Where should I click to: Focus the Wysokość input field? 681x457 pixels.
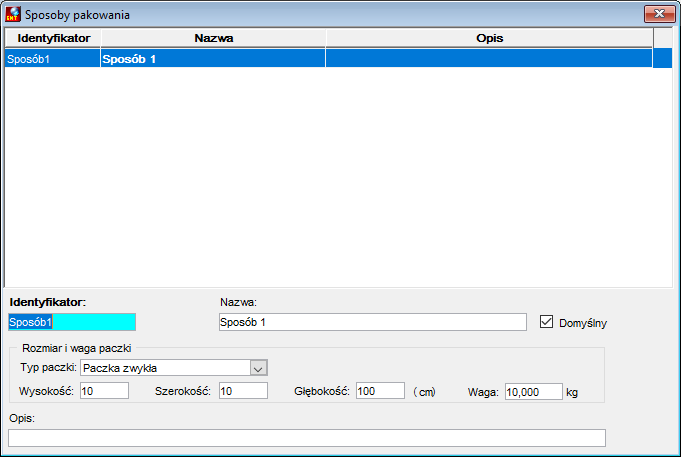pyautogui.click(x=105, y=391)
